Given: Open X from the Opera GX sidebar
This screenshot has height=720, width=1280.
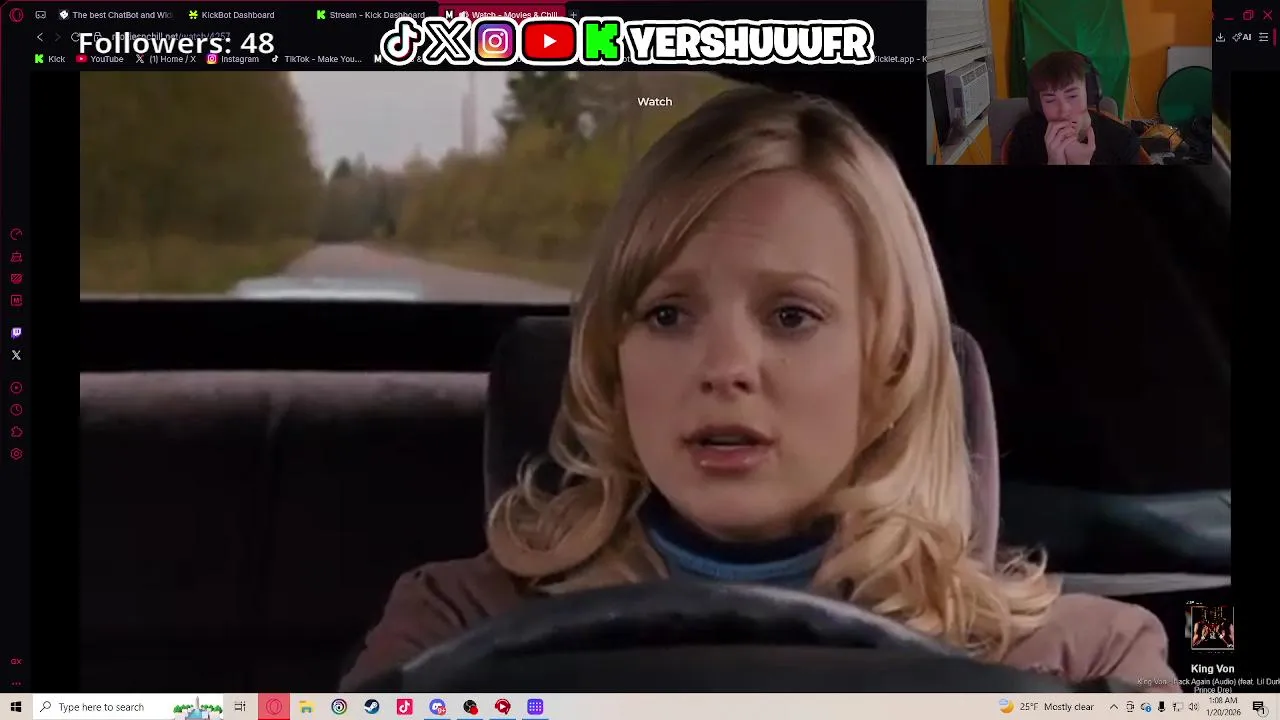Looking at the screenshot, I should (16, 355).
